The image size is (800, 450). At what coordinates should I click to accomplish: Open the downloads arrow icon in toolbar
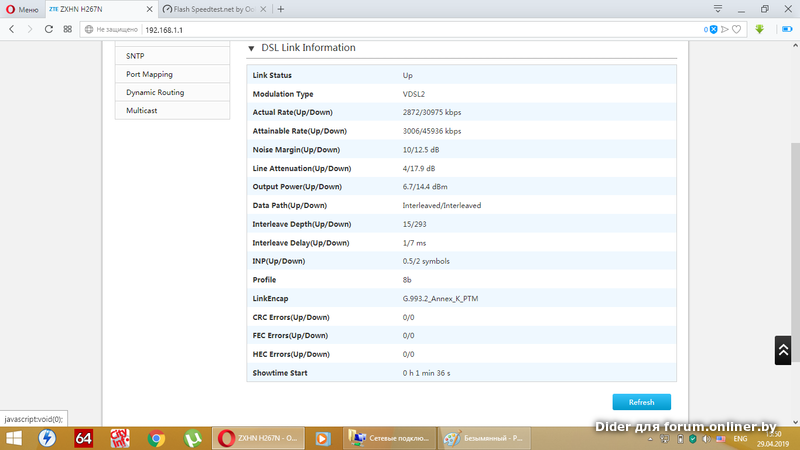(x=760, y=30)
